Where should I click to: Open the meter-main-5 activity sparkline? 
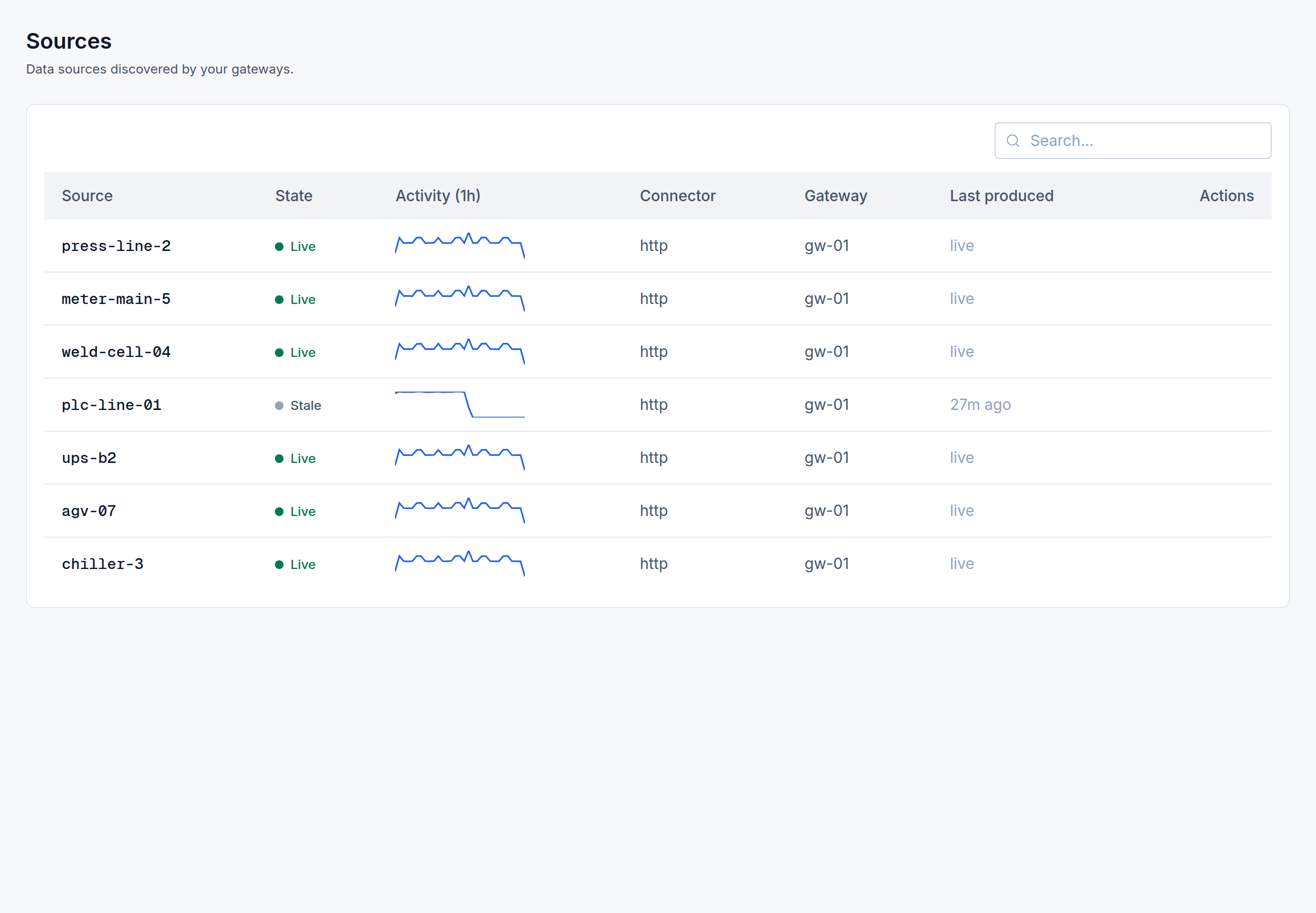click(x=460, y=299)
